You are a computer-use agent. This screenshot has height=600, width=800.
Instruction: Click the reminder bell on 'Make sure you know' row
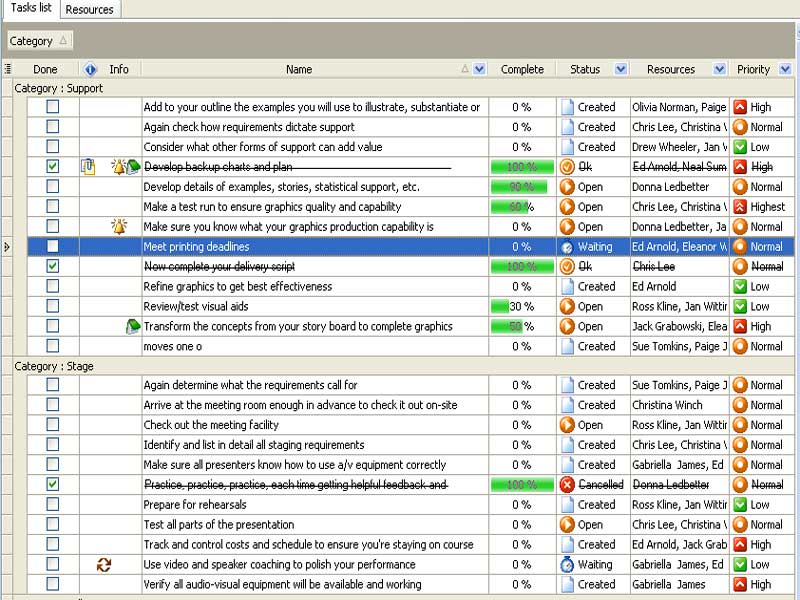point(119,227)
